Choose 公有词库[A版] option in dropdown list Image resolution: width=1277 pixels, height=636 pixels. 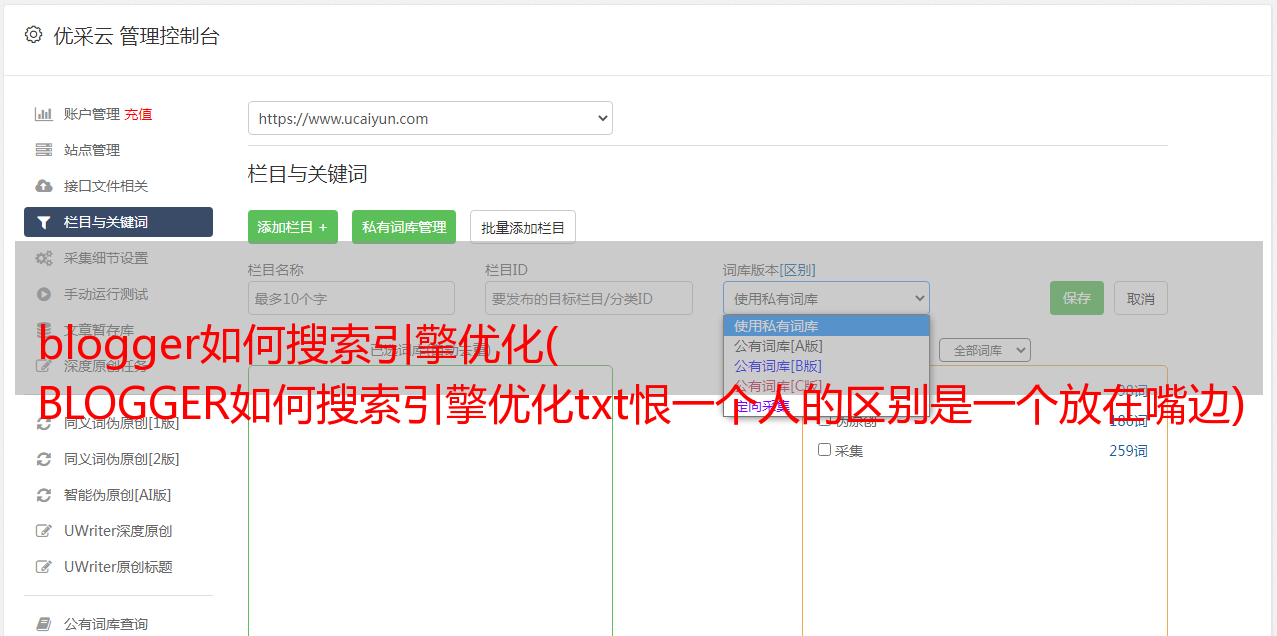click(x=826, y=346)
